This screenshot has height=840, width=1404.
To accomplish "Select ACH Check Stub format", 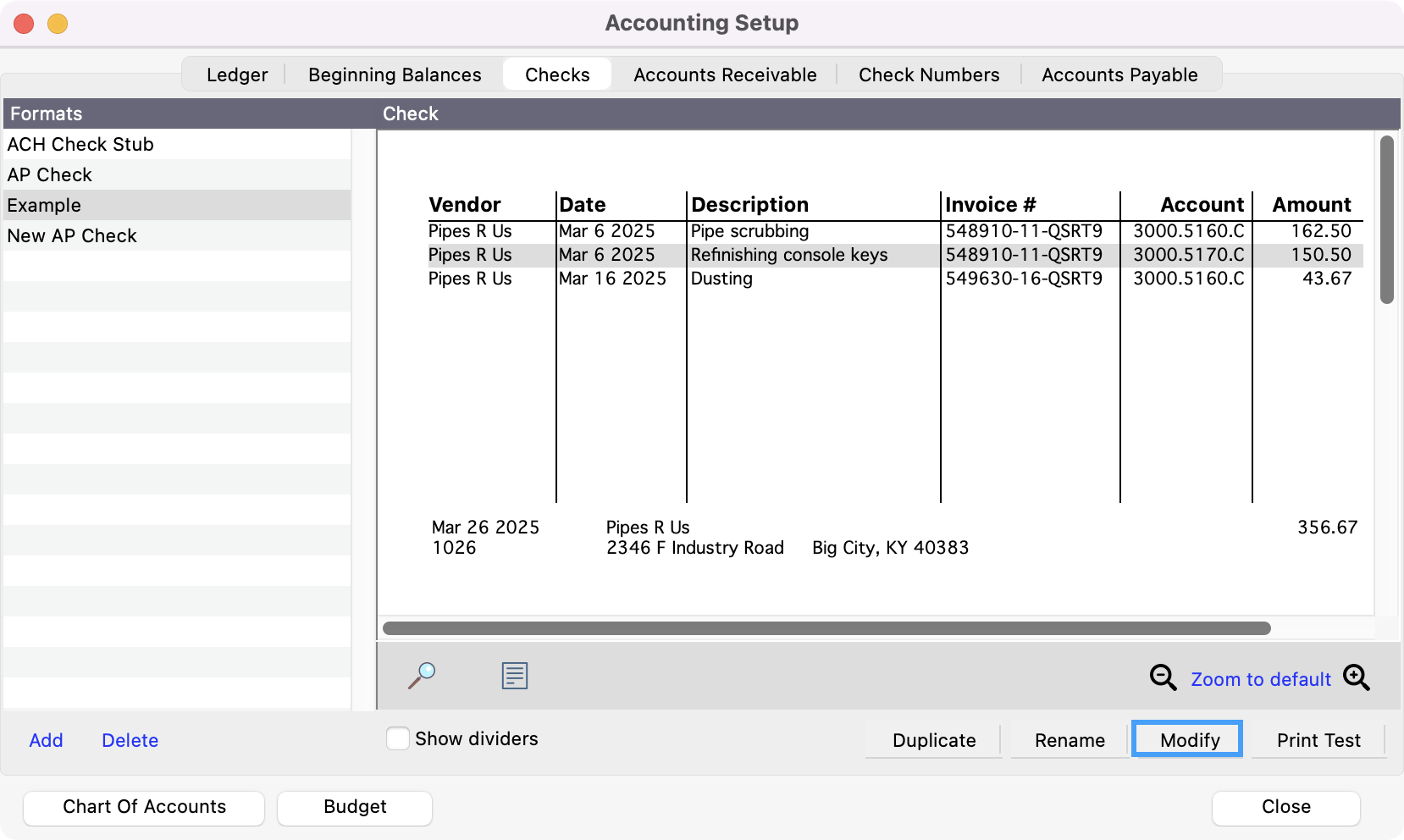I will pos(80,144).
